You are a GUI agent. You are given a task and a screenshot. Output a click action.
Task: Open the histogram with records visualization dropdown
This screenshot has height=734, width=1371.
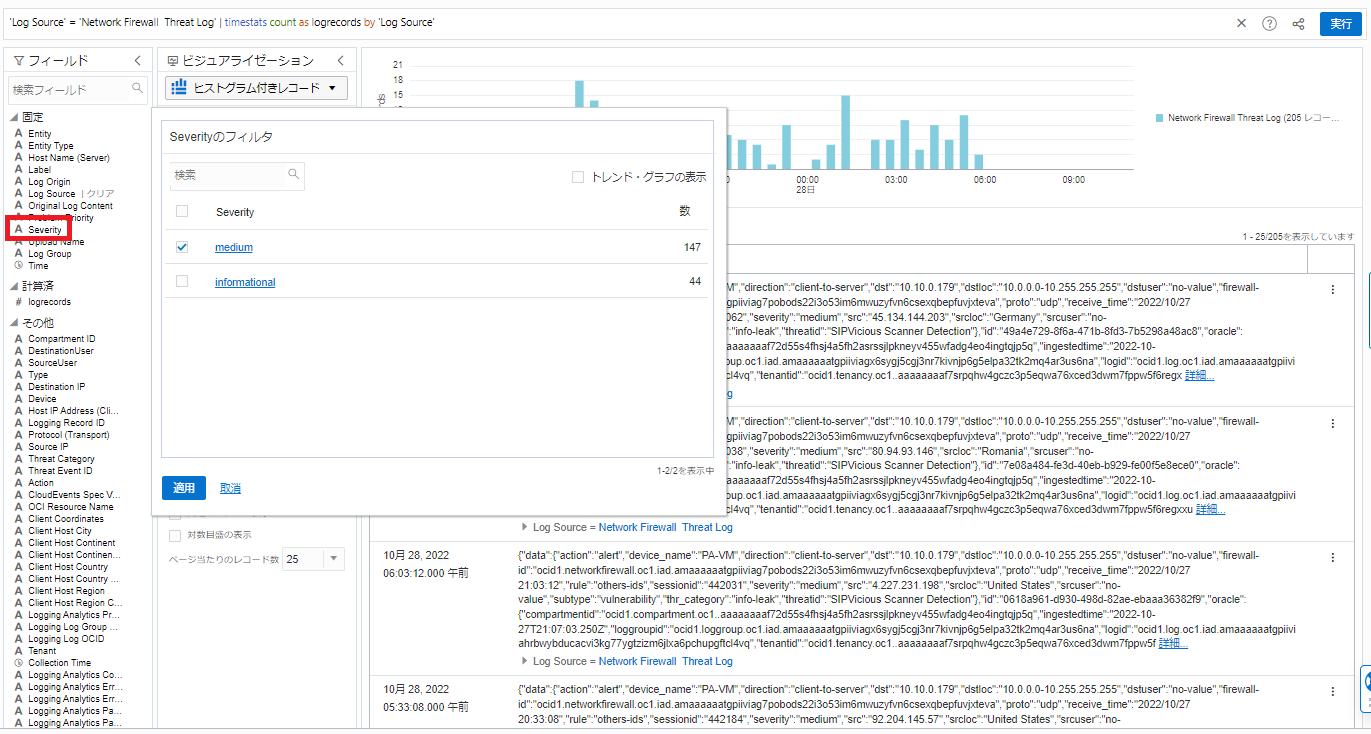point(256,88)
